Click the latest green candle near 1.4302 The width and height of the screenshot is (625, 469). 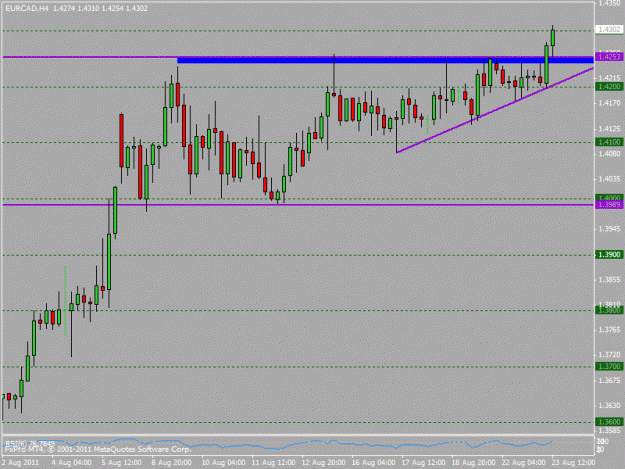tap(553, 38)
